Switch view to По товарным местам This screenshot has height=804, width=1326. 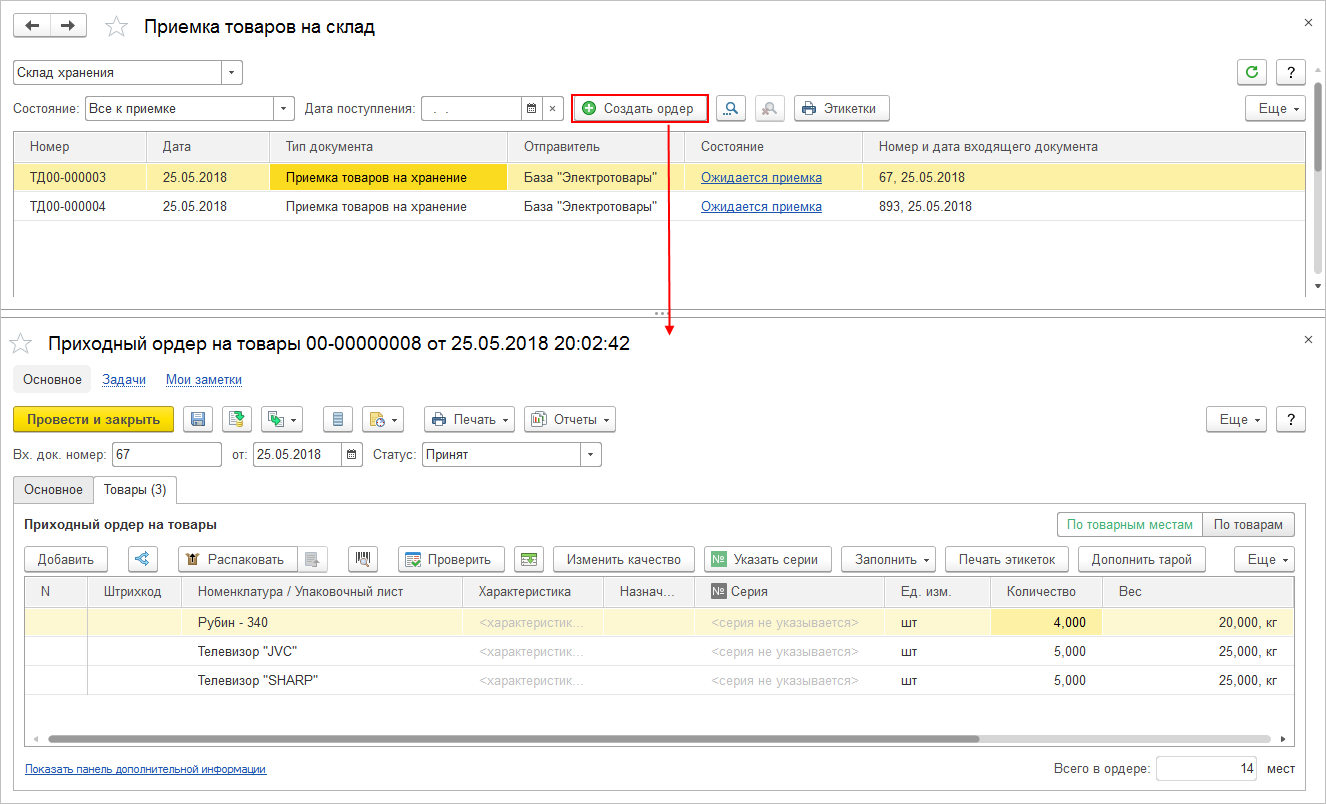pyautogui.click(x=1130, y=524)
